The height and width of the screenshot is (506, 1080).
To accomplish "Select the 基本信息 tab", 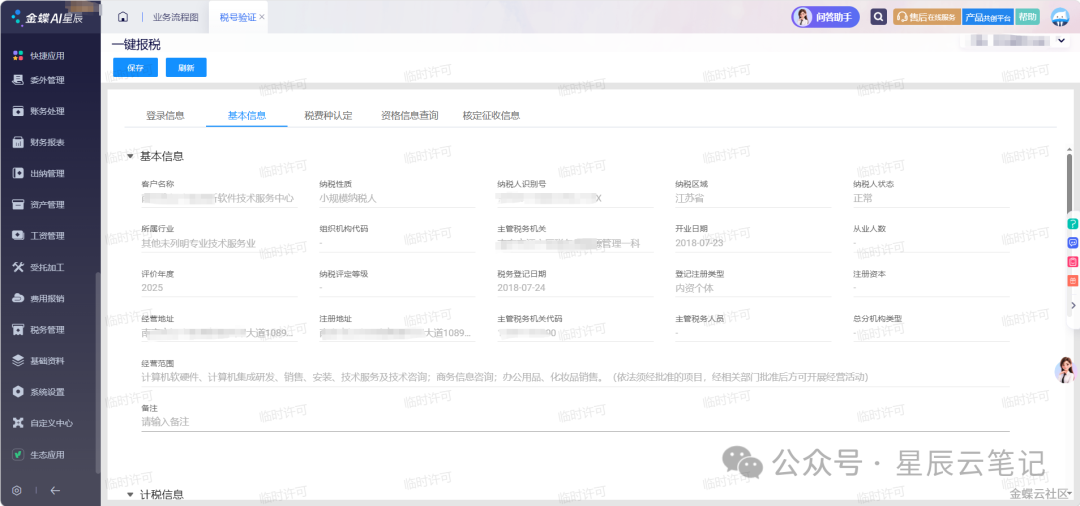I will (x=247, y=116).
